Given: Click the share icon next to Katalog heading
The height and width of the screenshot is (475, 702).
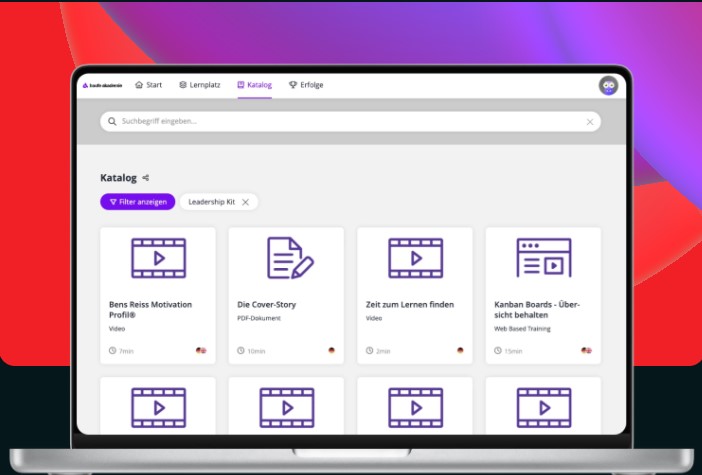Looking at the screenshot, I should pyautogui.click(x=146, y=178).
